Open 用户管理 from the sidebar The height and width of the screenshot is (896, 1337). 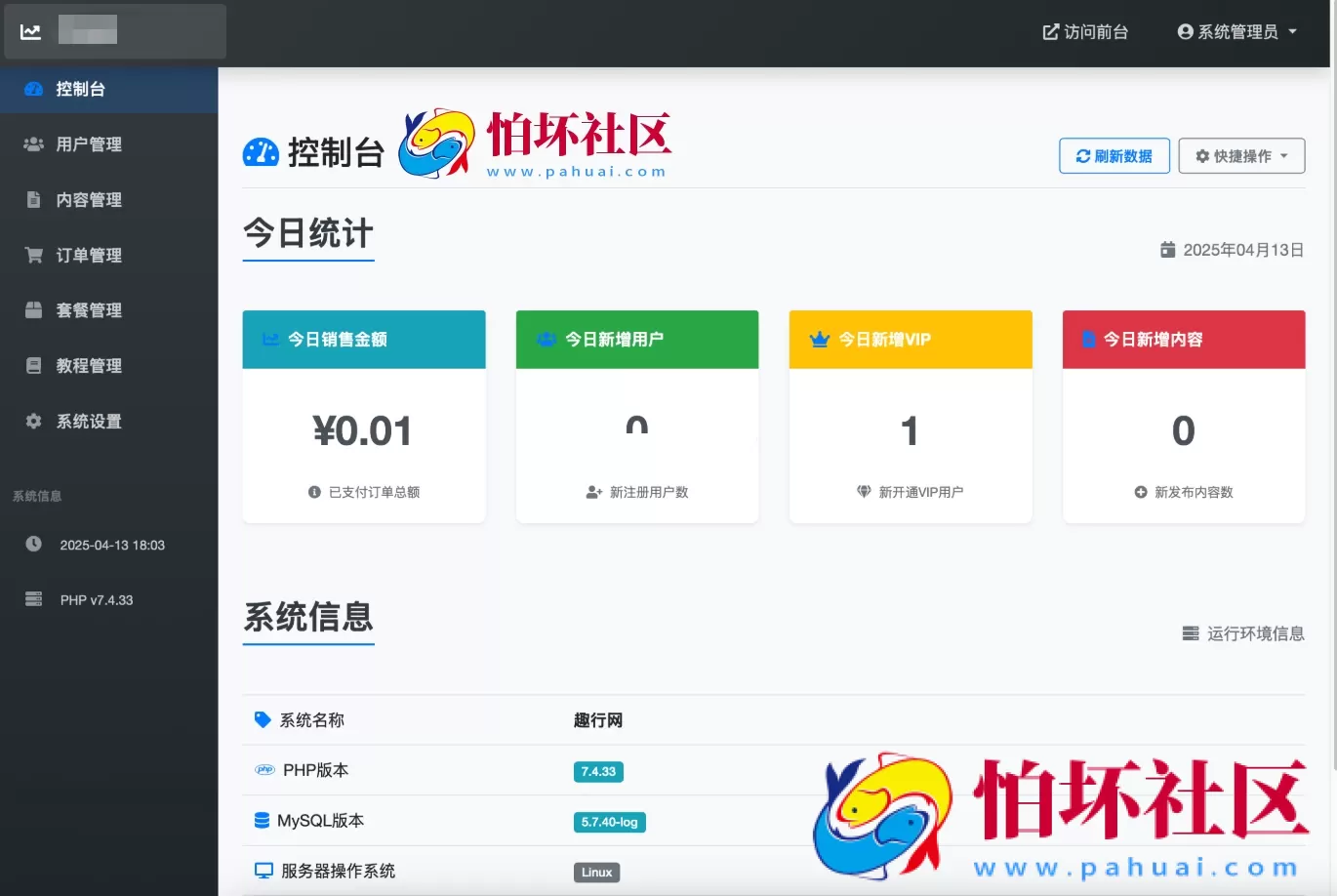(89, 143)
